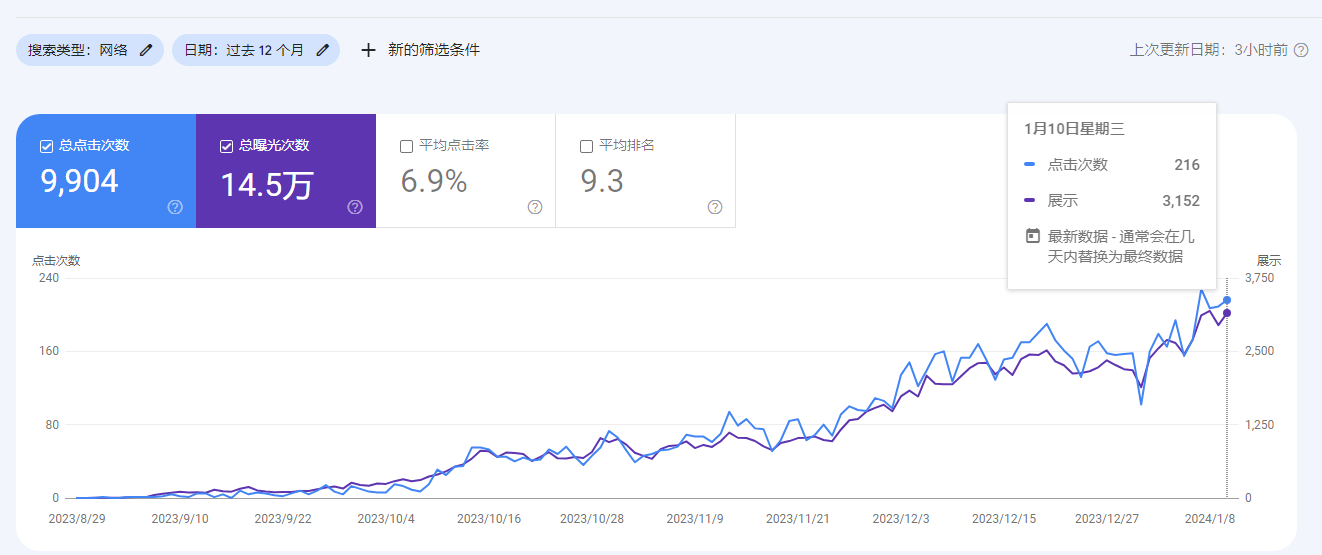Open the 日期：过去 12 个月 filter
Image resolution: width=1322 pixels, height=555 pixels.
244,50
